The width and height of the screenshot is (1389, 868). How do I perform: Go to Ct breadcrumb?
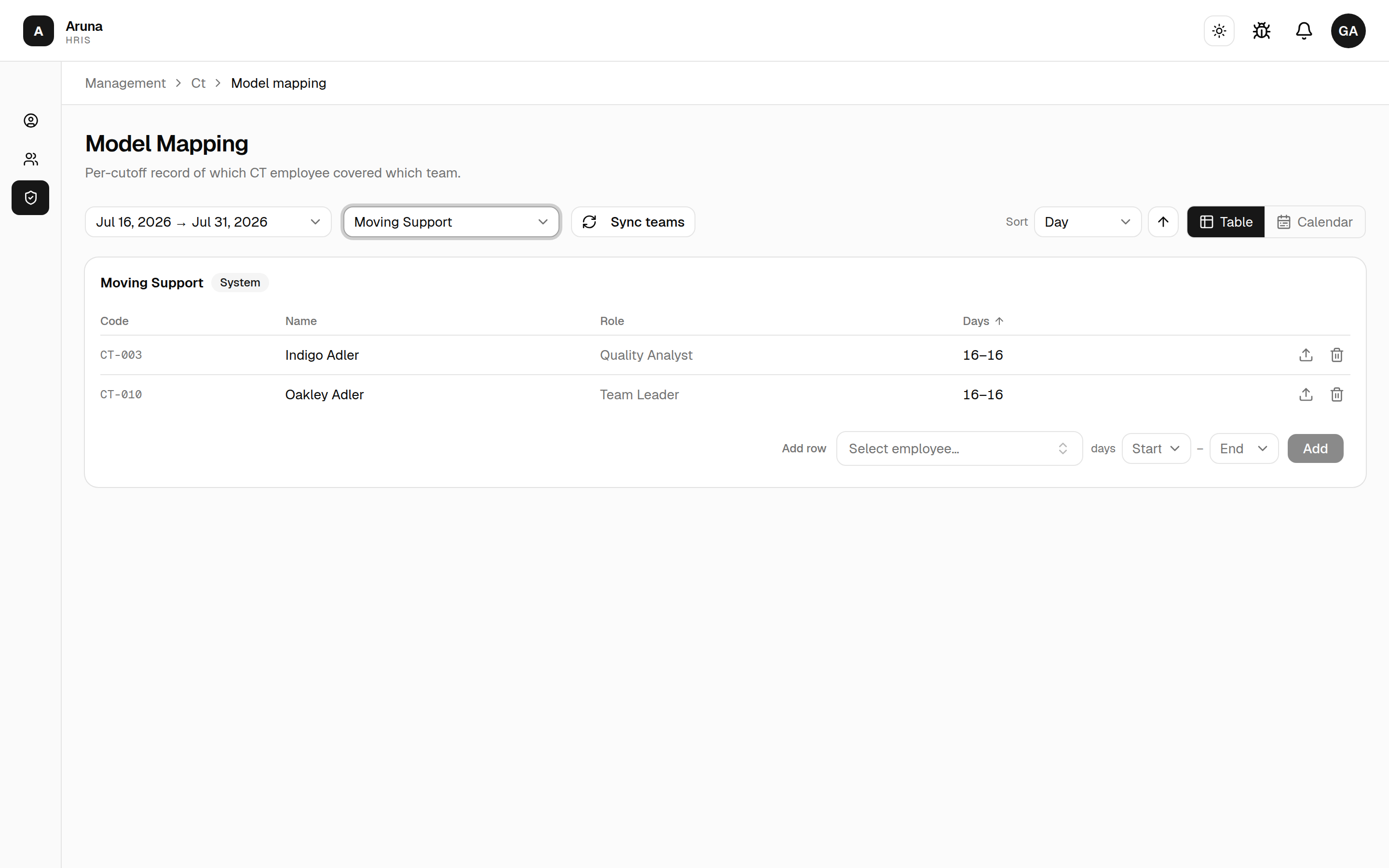click(198, 83)
